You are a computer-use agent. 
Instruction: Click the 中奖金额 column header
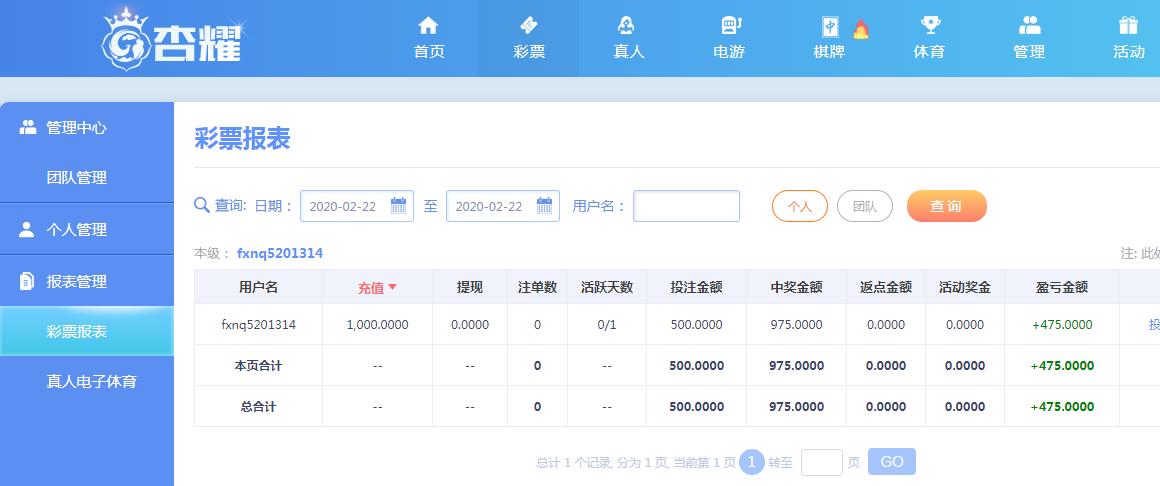(797, 287)
